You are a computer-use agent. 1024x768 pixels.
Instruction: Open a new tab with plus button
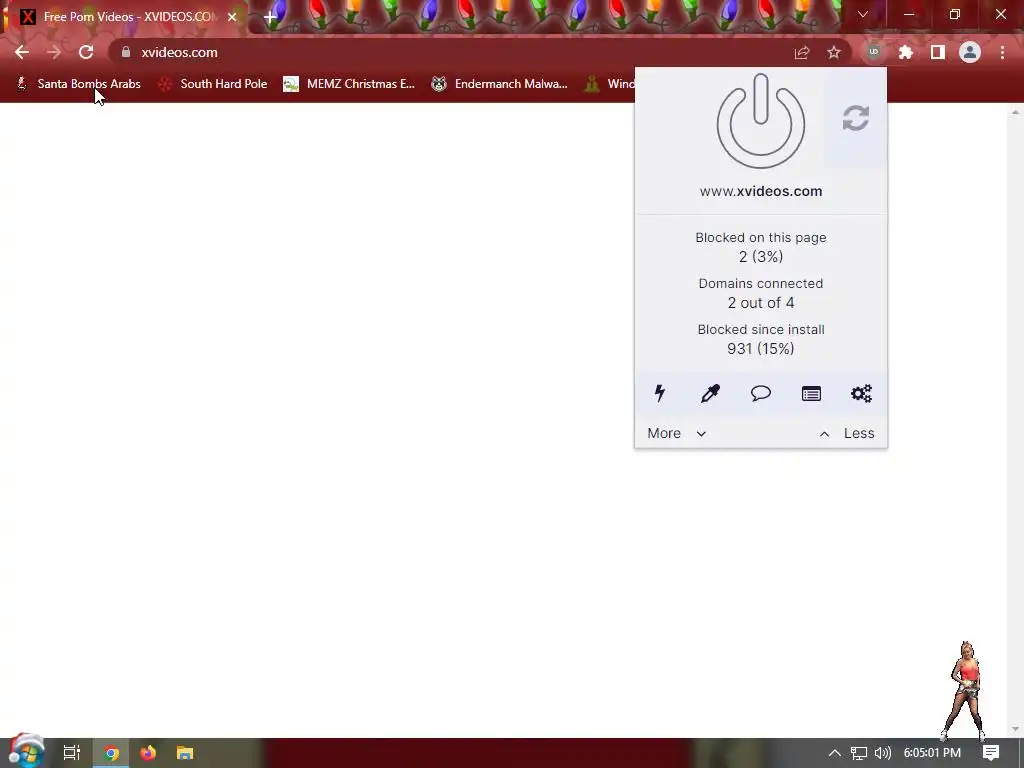[x=270, y=17]
